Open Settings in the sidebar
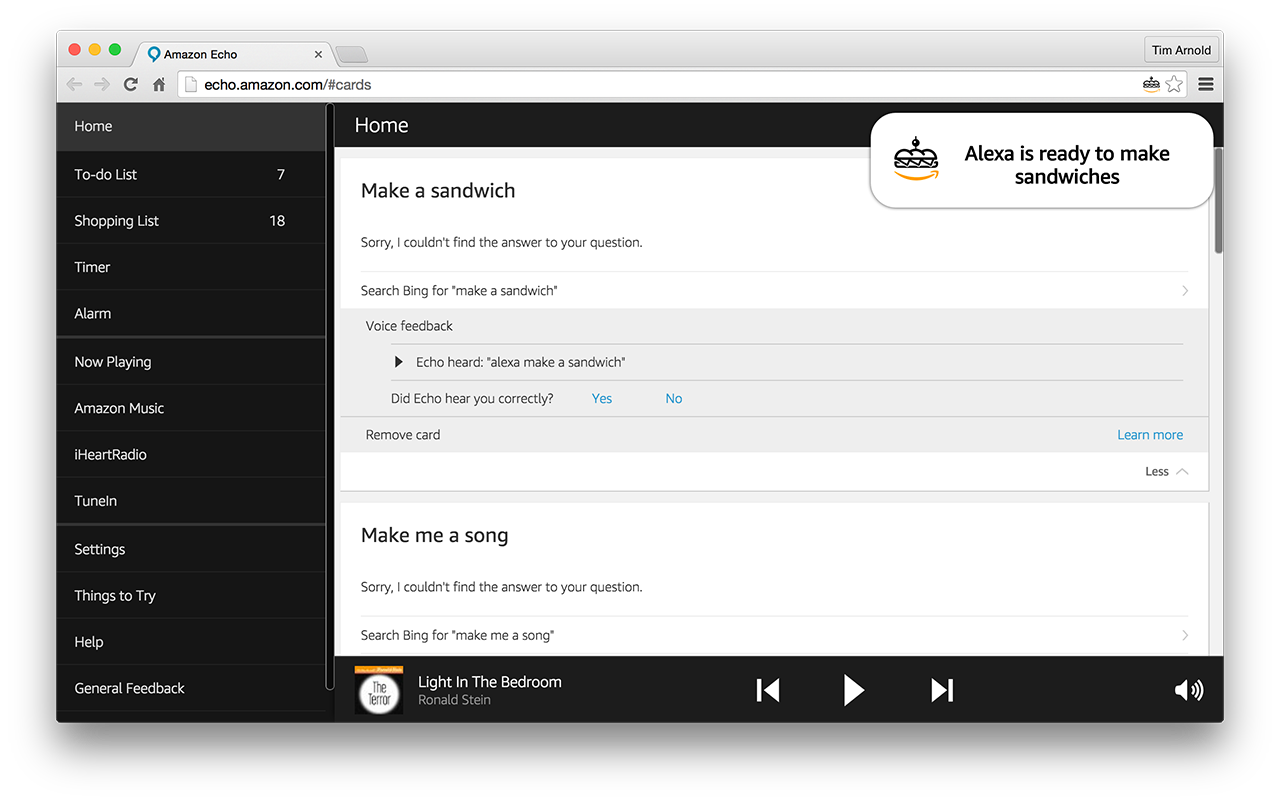1280x800 pixels. [x=191, y=549]
